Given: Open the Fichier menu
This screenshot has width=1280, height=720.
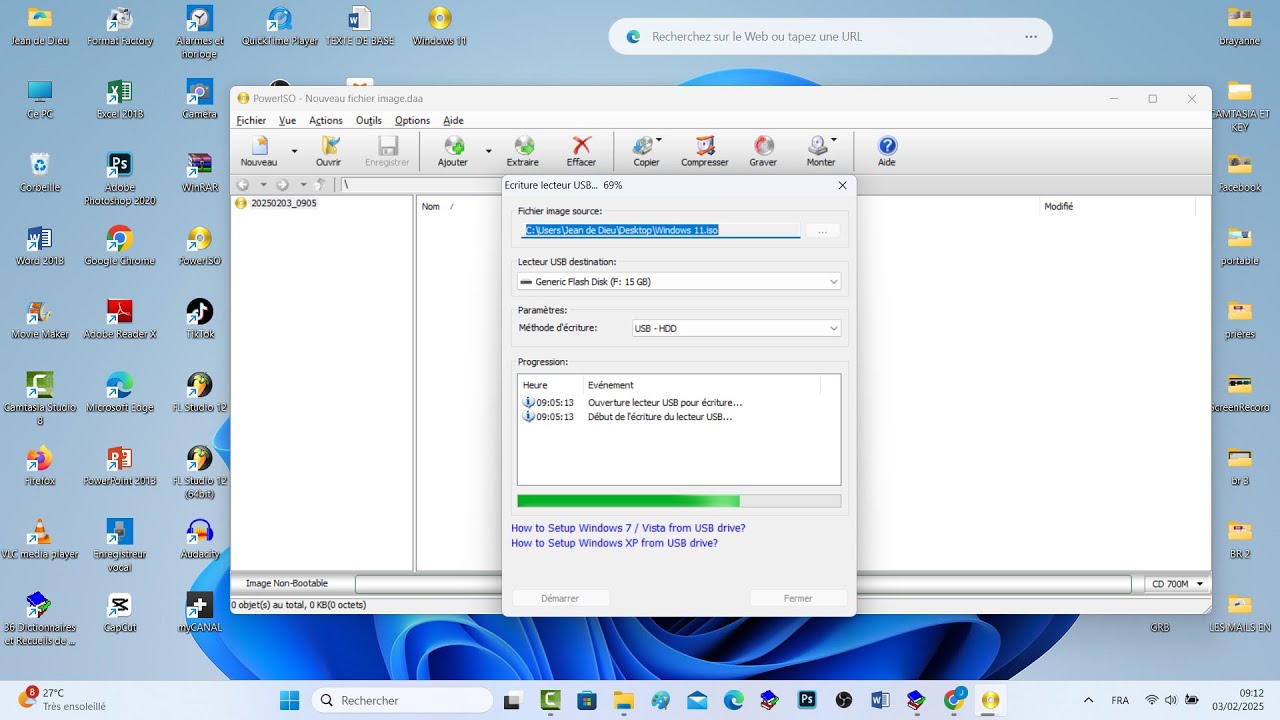Looking at the screenshot, I should coord(251,120).
